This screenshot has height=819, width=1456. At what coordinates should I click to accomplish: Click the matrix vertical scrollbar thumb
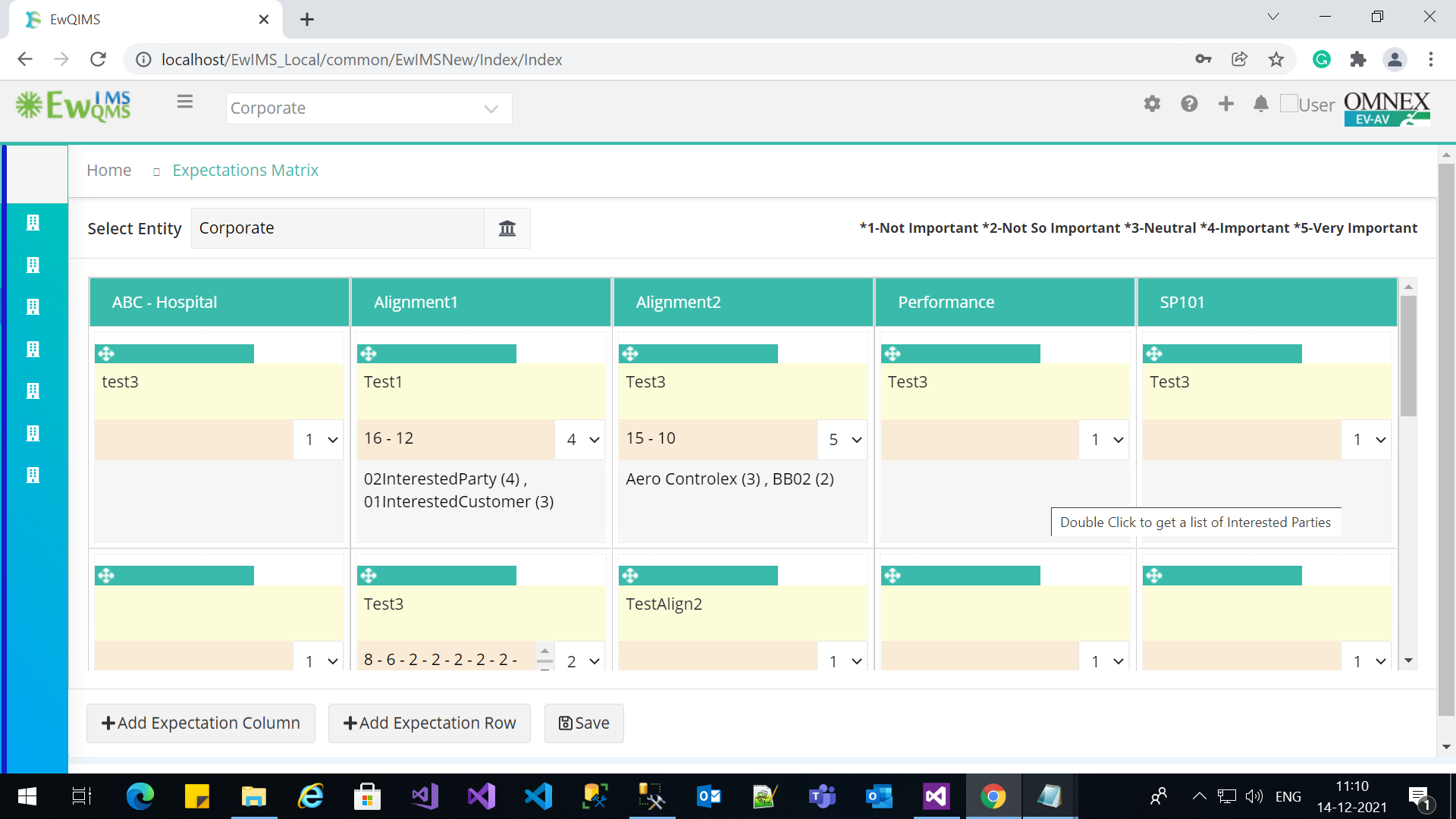[x=1408, y=356]
